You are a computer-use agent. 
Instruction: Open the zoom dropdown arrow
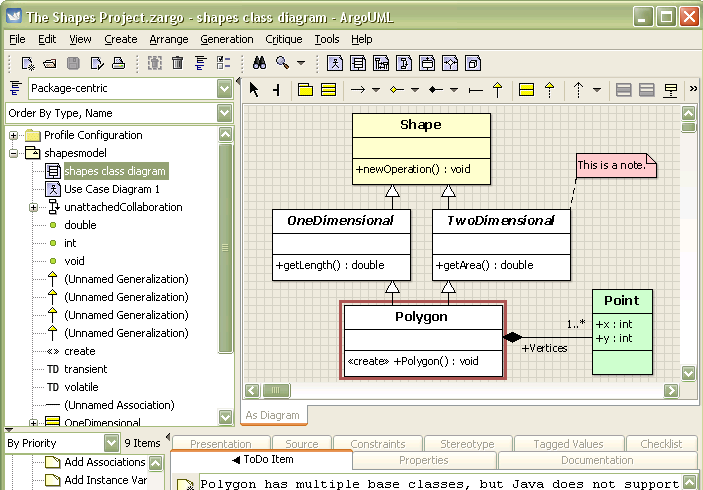301,63
